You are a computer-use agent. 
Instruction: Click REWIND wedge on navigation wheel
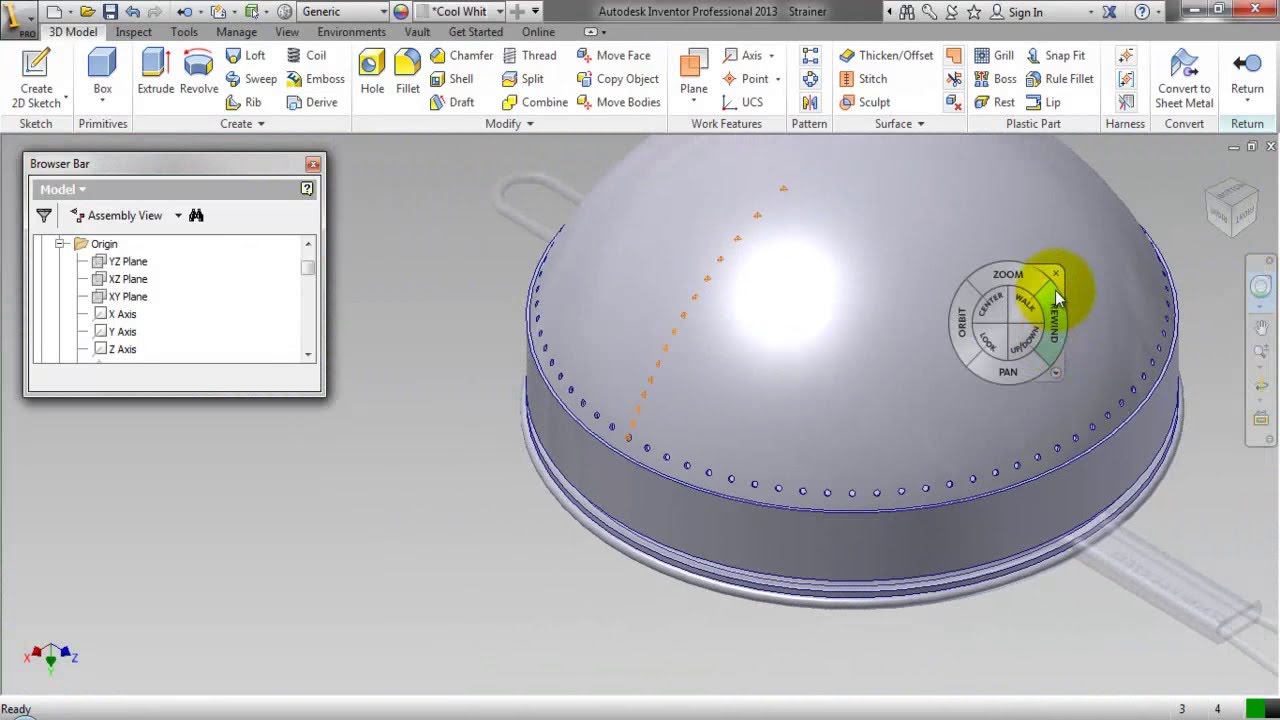[1053, 322]
